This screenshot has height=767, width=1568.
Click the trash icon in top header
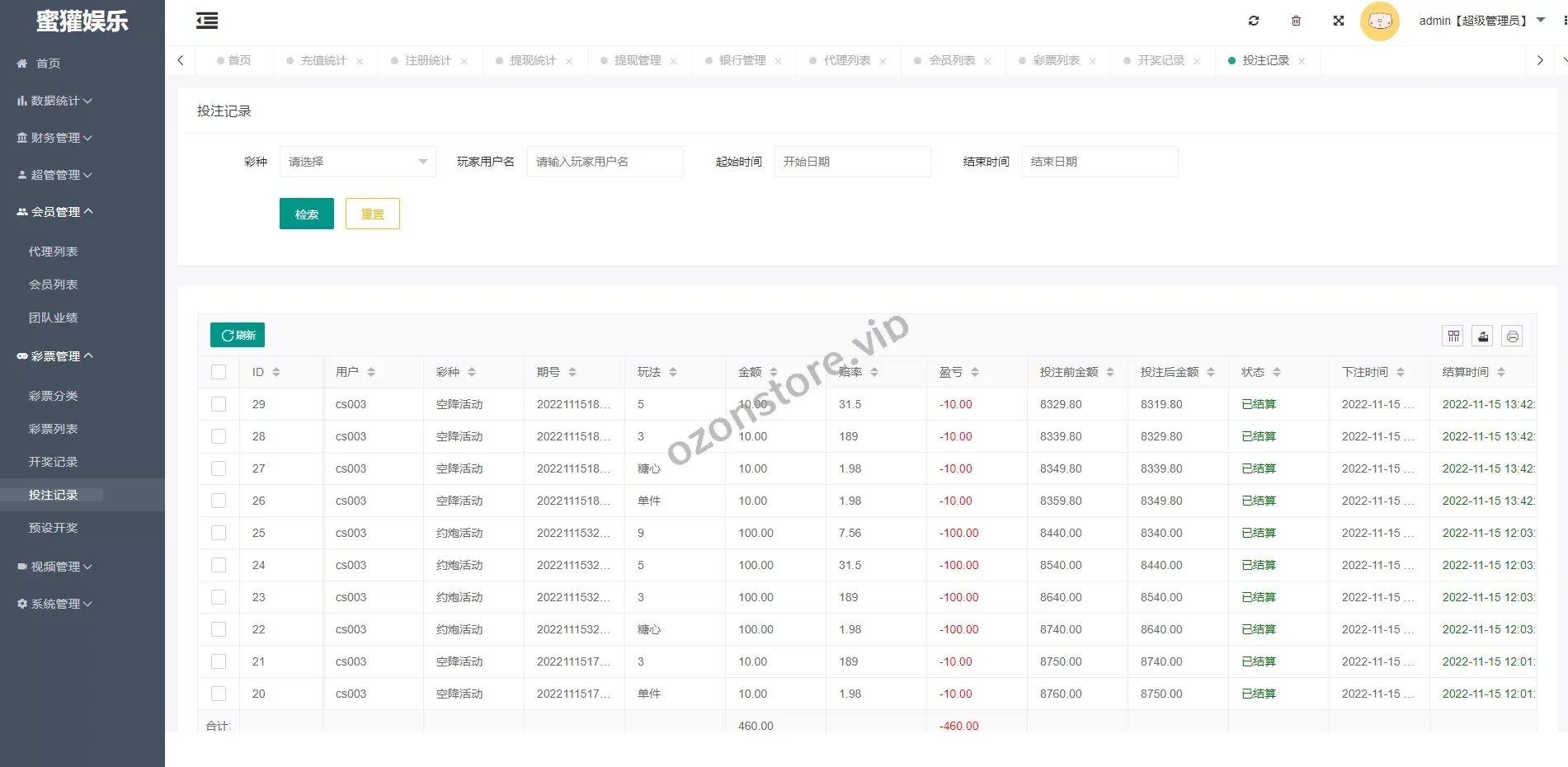tap(1296, 21)
